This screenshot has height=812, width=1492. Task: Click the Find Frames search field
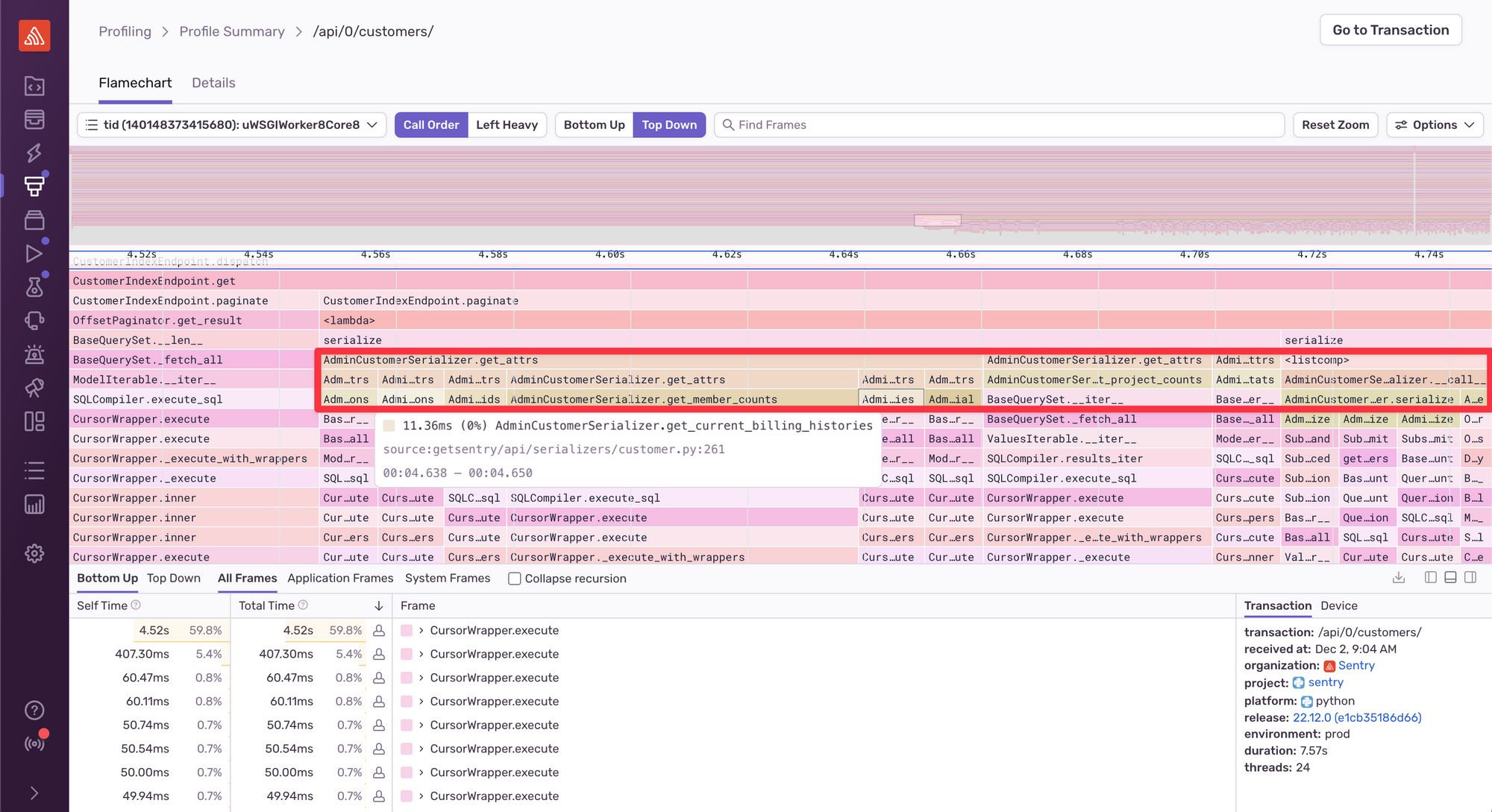[x=1000, y=125]
